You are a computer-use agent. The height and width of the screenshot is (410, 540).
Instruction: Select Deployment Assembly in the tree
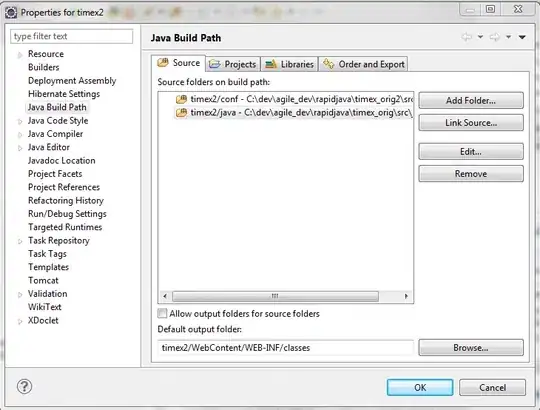click(72, 81)
